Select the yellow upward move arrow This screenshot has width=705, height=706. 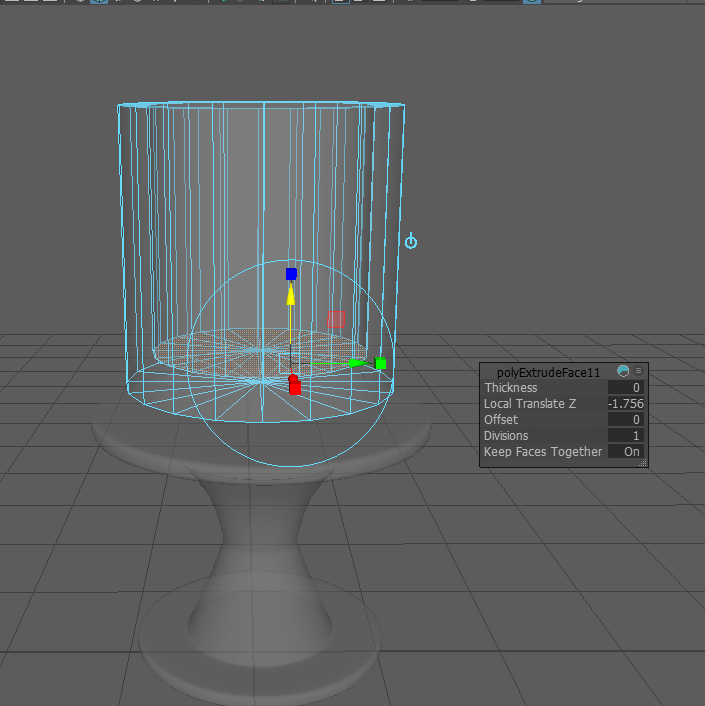[291, 296]
